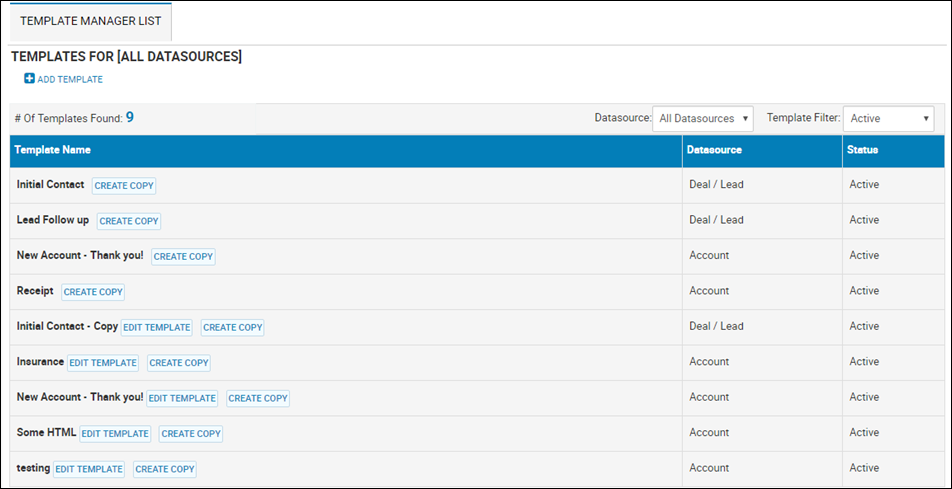The height and width of the screenshot is (489, 952).
Task: Create a copy of testing template
Action: pos(165,469)
